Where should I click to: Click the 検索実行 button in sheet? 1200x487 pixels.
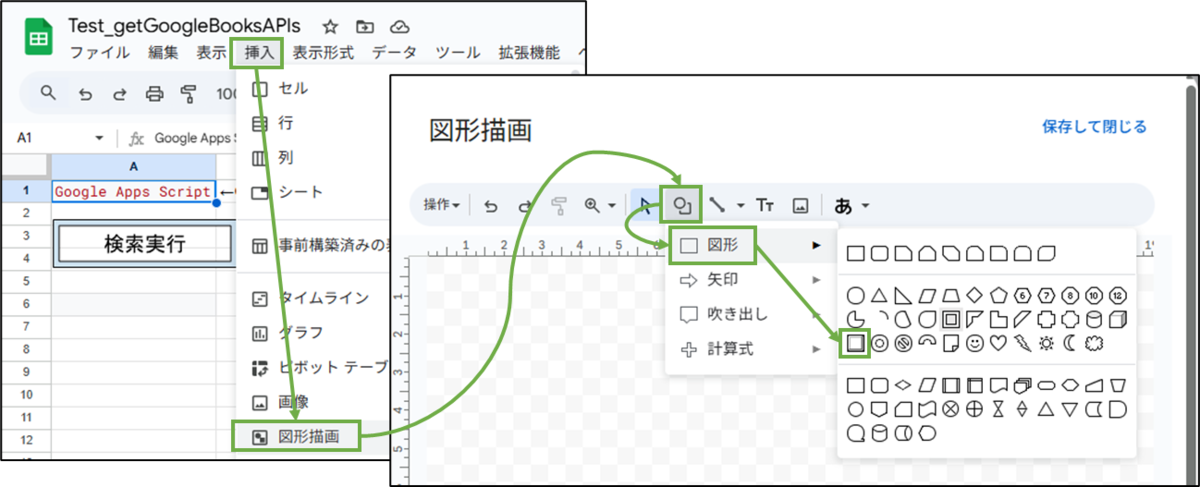click(x=146, y=244)
